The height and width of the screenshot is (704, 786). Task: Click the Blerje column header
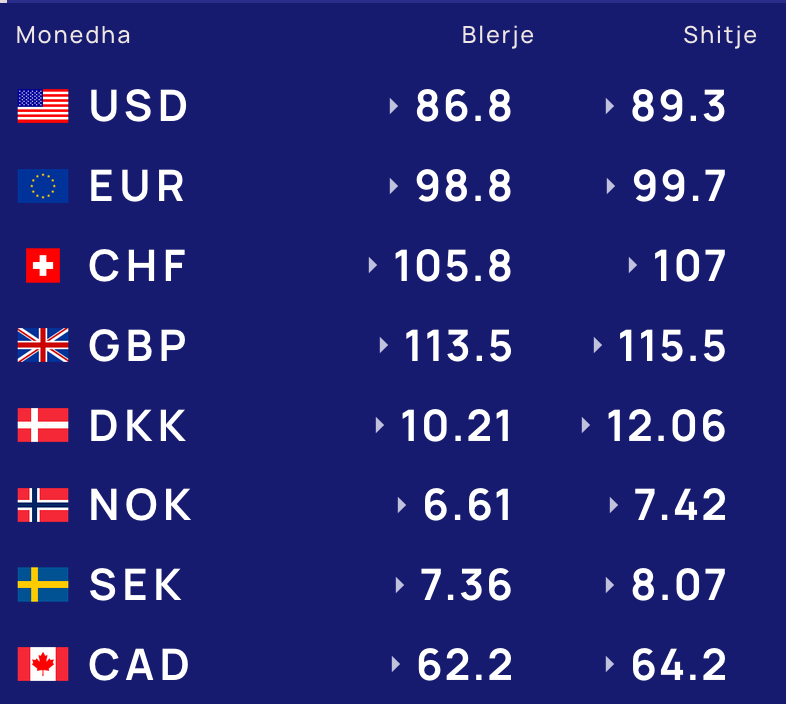pos(498,36)
